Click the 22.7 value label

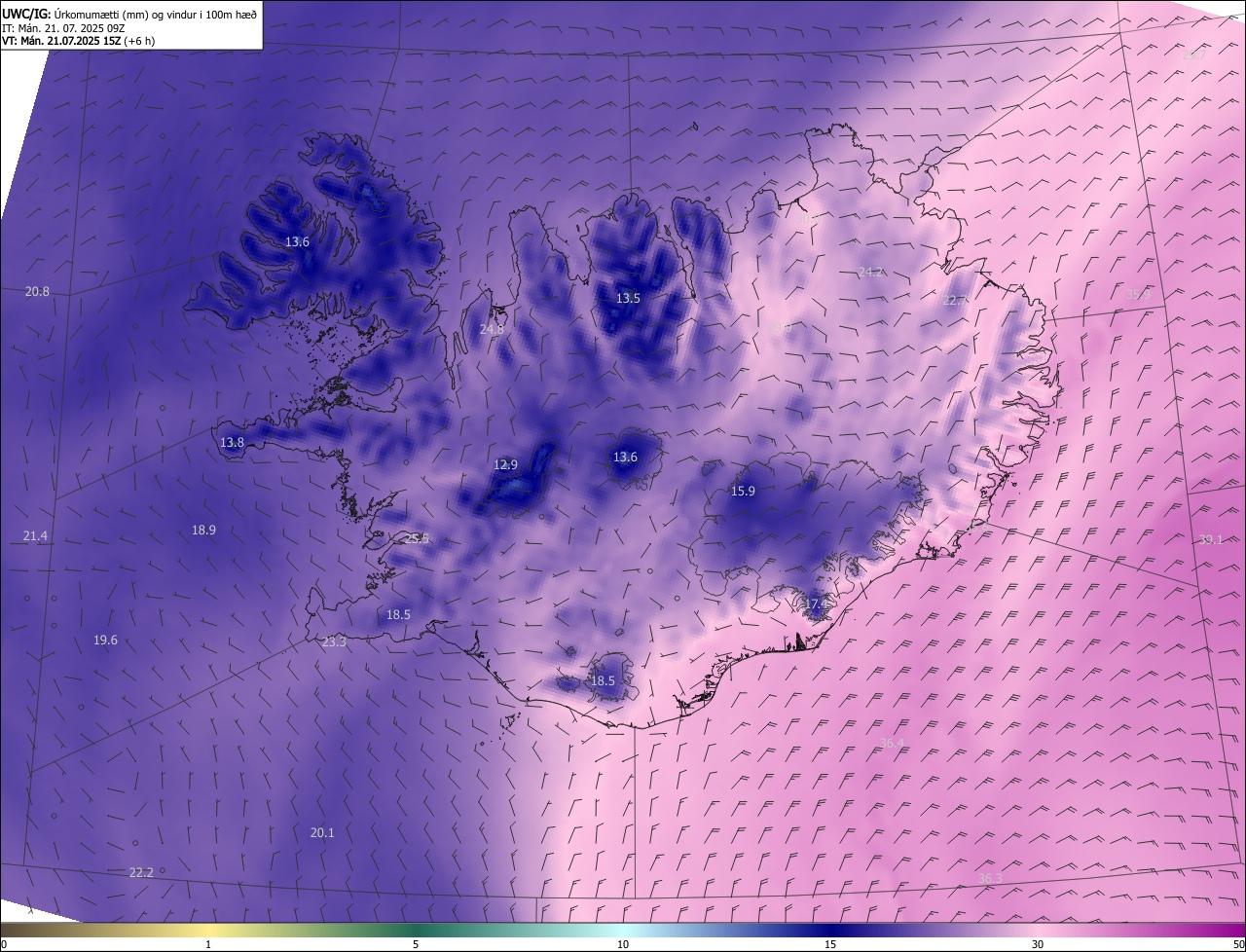tap(956, 300)
